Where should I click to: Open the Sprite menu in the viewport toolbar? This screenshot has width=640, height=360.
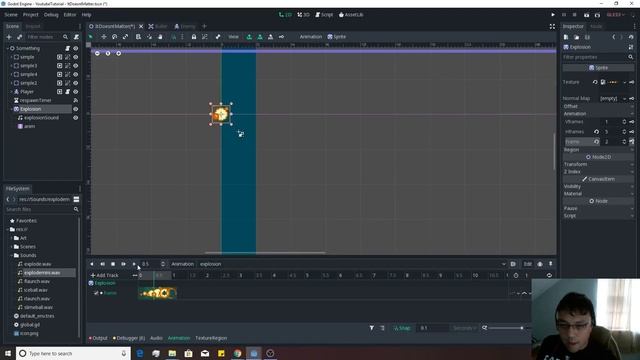[337, 37]
